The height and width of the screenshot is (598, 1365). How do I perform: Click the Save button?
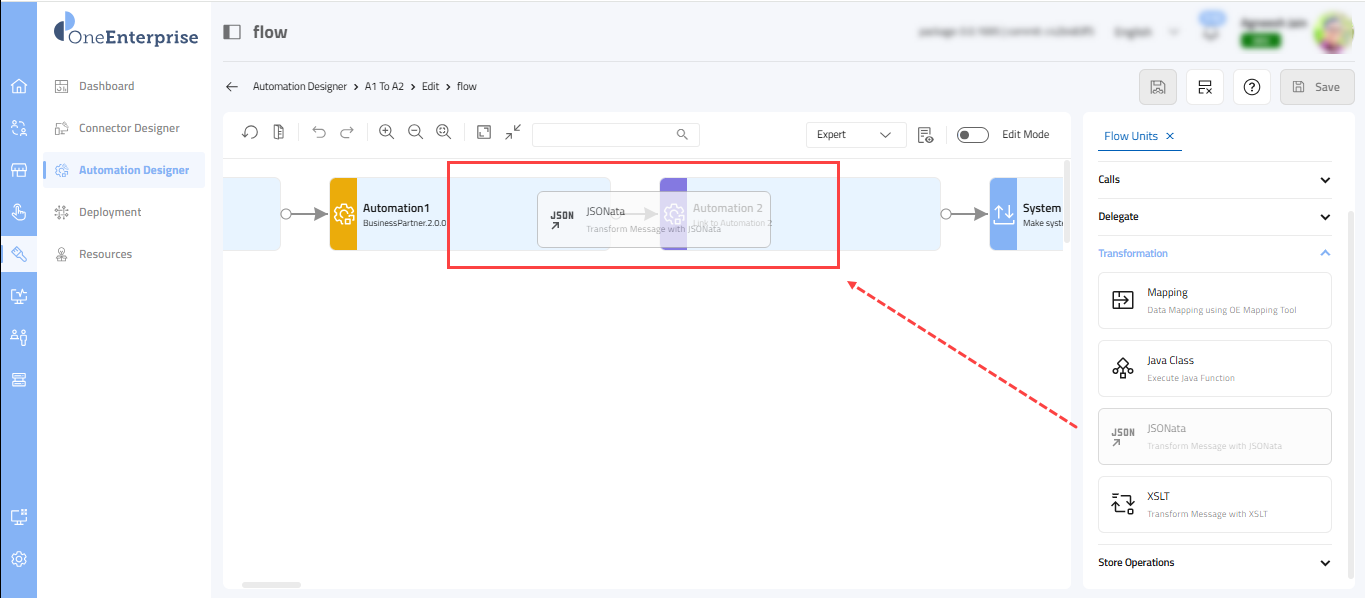[1315, 87]
